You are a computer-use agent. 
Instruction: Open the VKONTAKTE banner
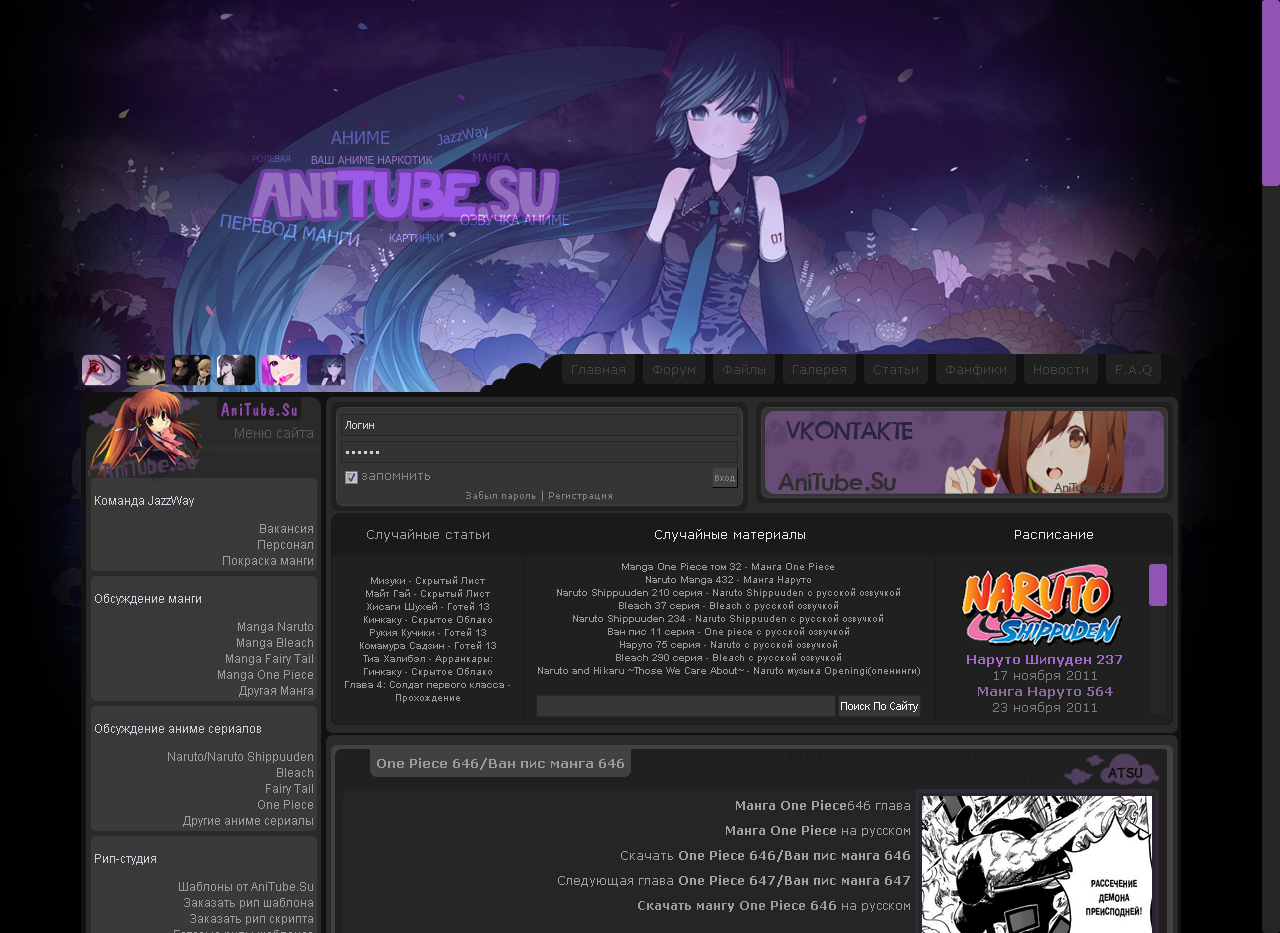pos(964,452)
